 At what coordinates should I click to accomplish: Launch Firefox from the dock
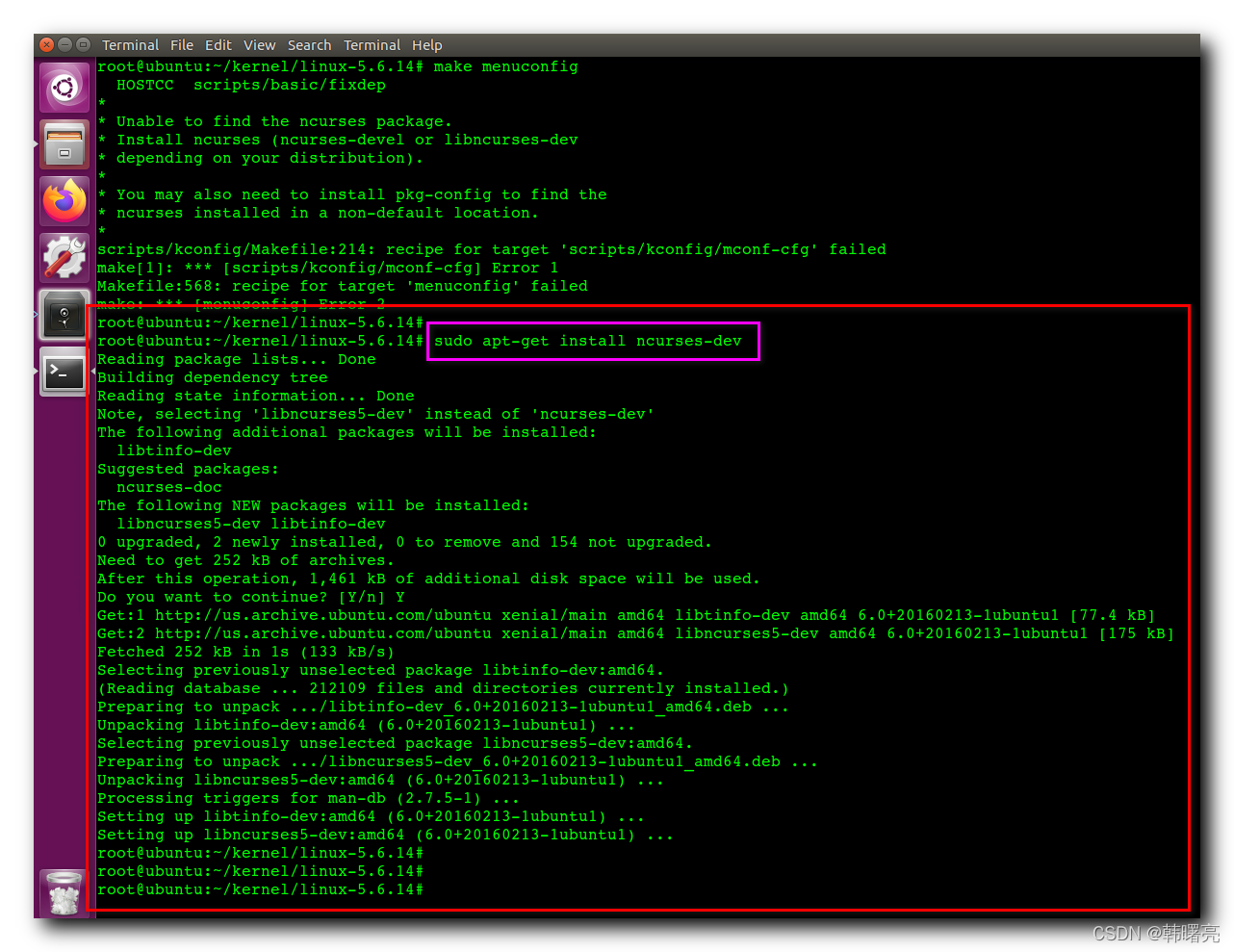pos(64,201)
